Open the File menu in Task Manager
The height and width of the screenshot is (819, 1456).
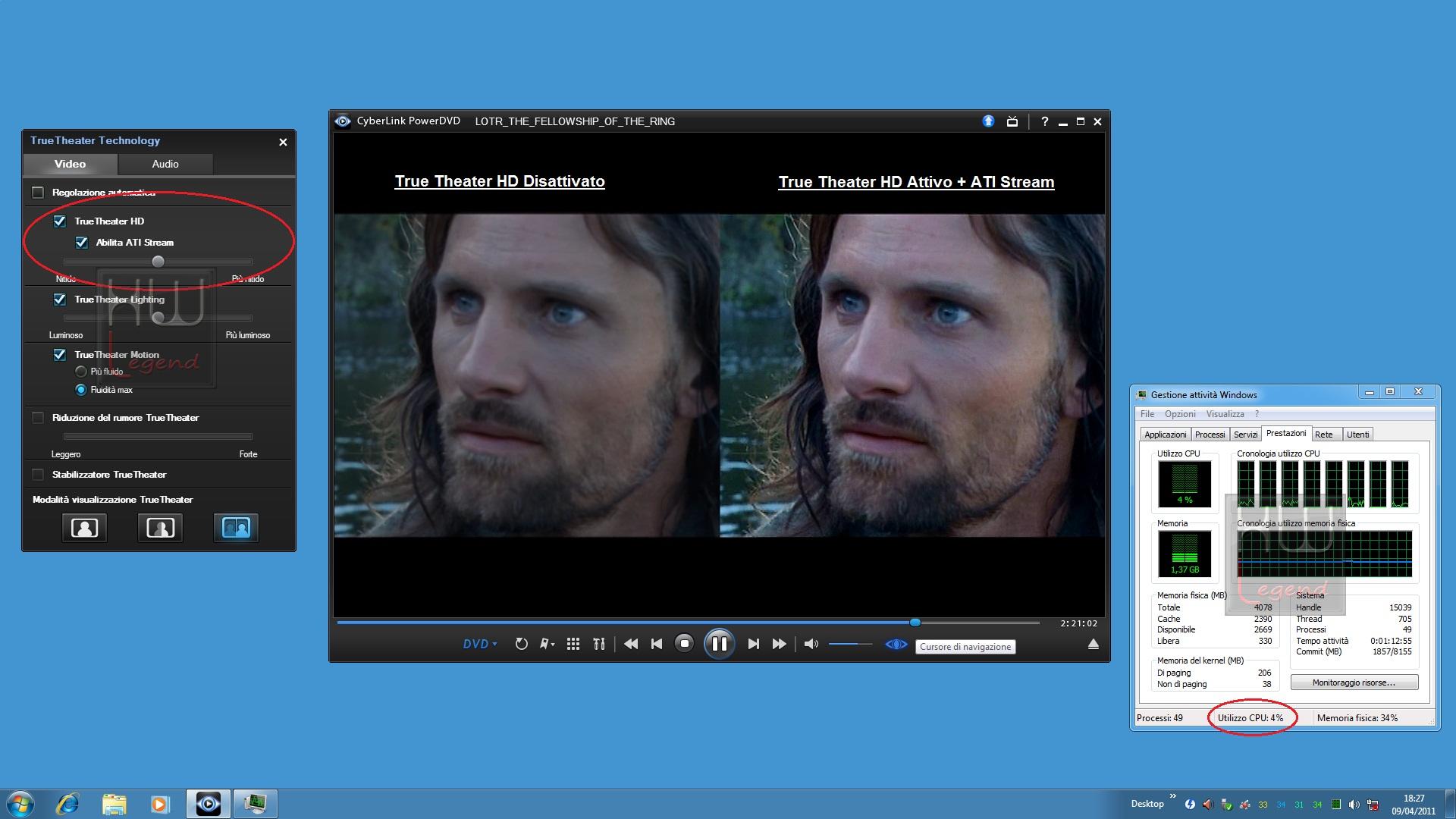click(1147, 414)
